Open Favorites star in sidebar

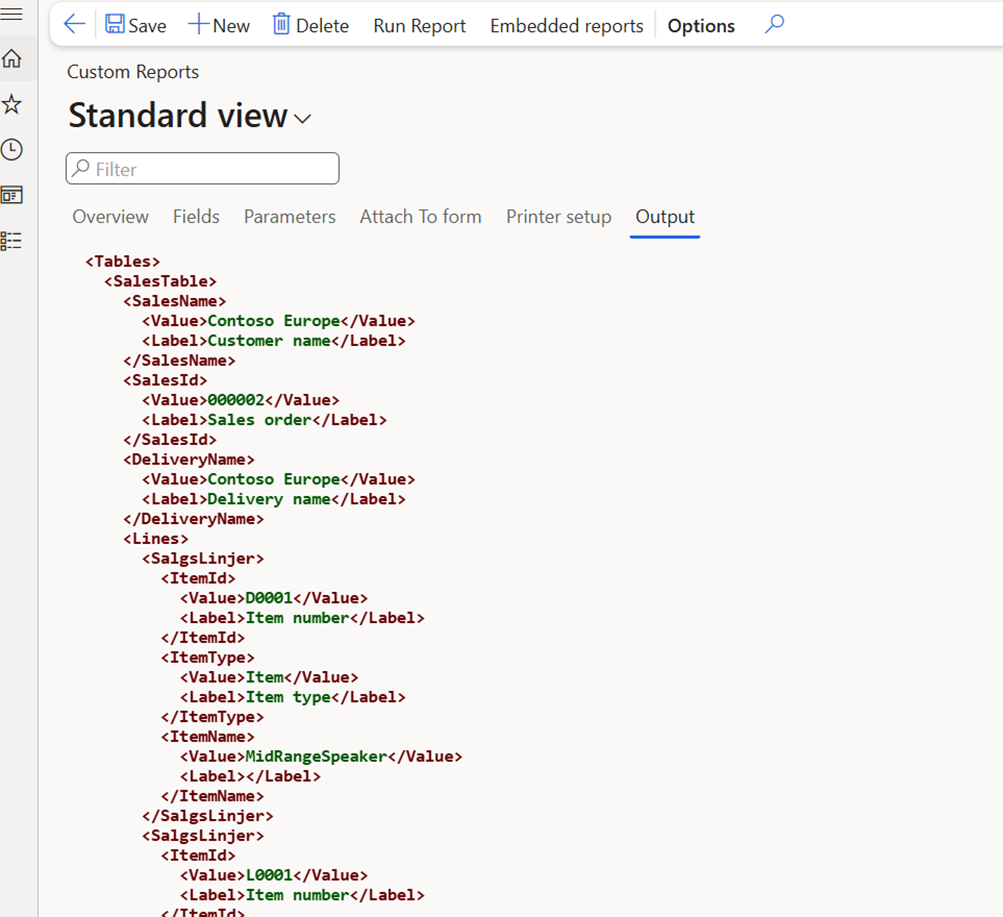(x=12, y=104)
